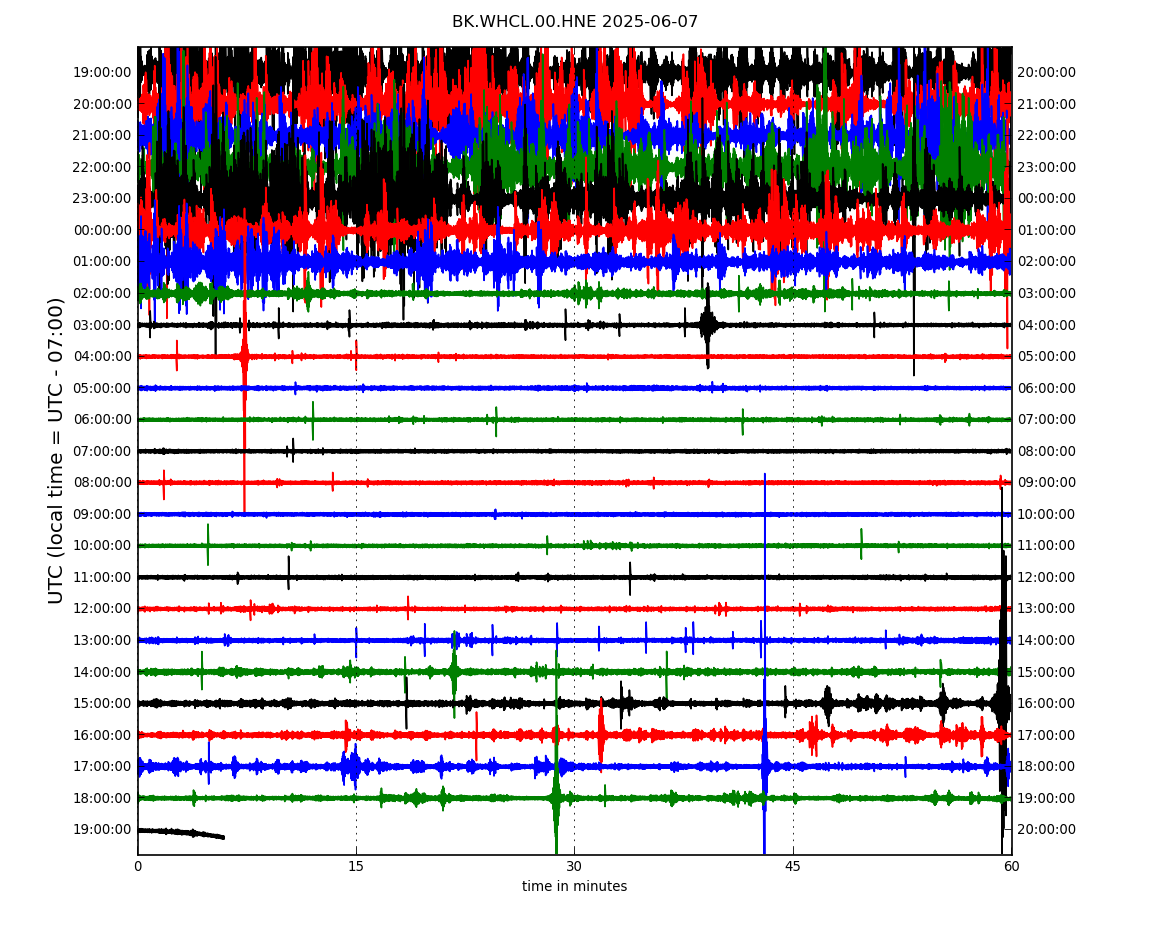Click left-axis UTC label 04:00:00
Viewport: 1150px width, 950px height.
click(102, 357)
